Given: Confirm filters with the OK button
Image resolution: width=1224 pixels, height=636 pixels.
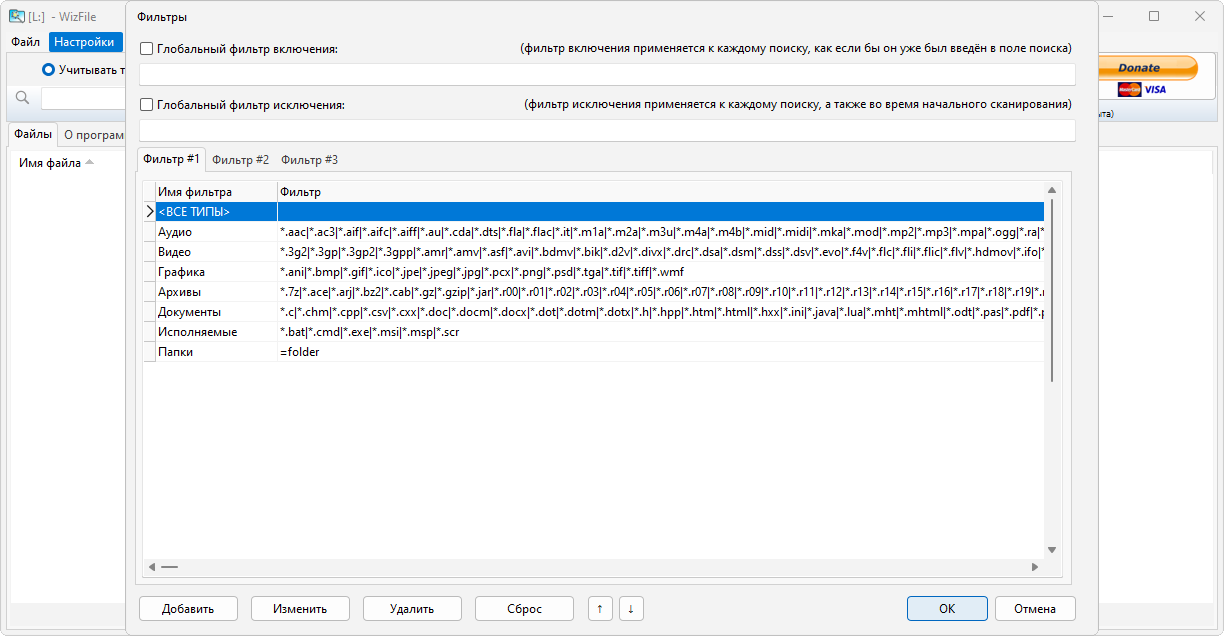Looking at the screenshot, I should tap(947, 608).
